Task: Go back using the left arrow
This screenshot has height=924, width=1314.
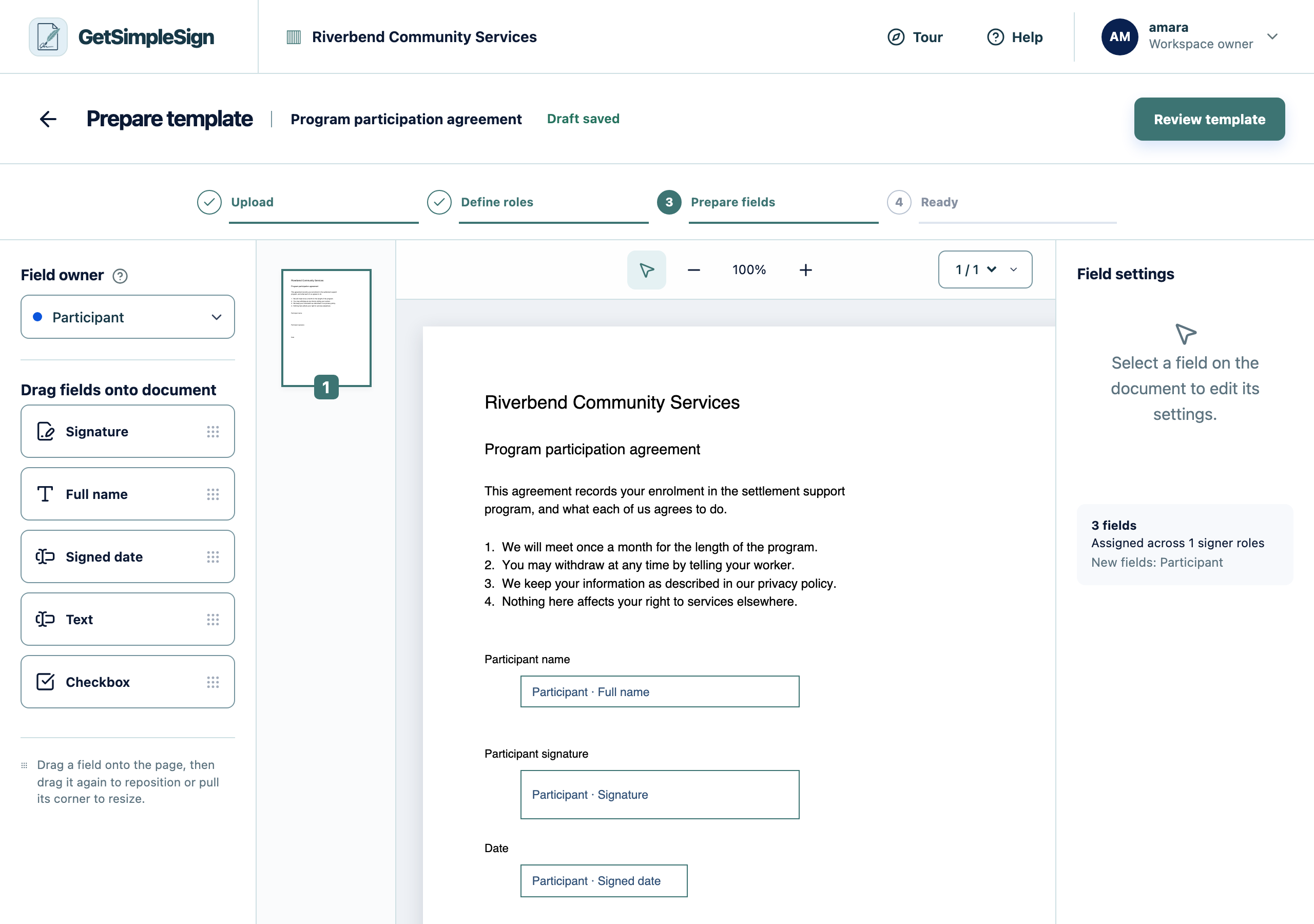Action: pyautogui.click(x=48, y=119)
